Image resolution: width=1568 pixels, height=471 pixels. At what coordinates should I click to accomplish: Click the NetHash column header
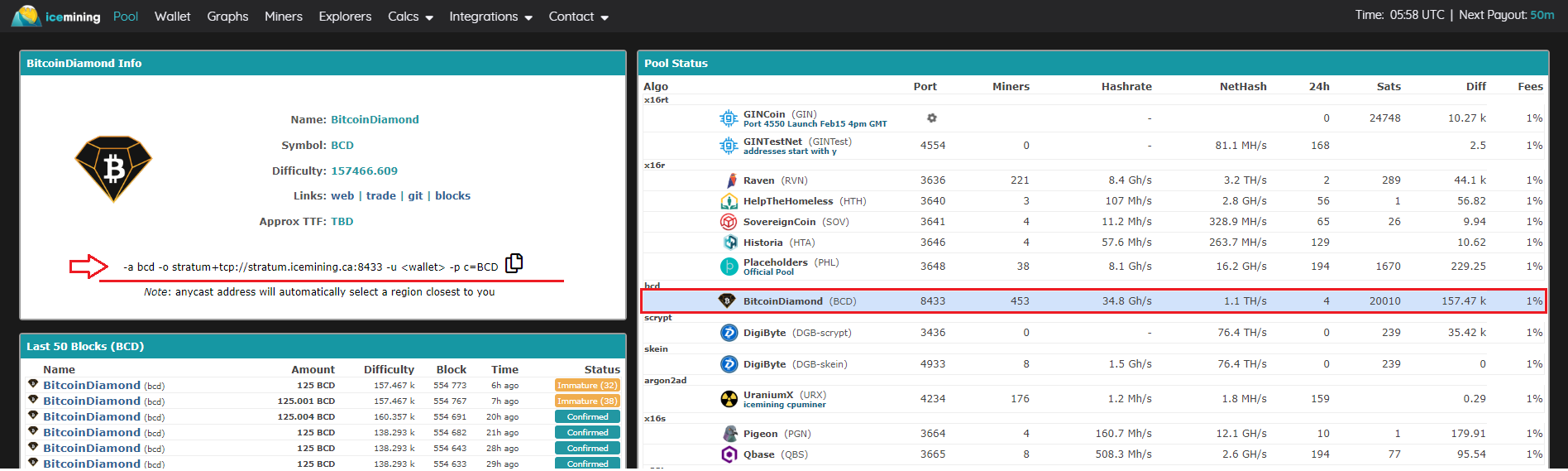coord(1243,86)
